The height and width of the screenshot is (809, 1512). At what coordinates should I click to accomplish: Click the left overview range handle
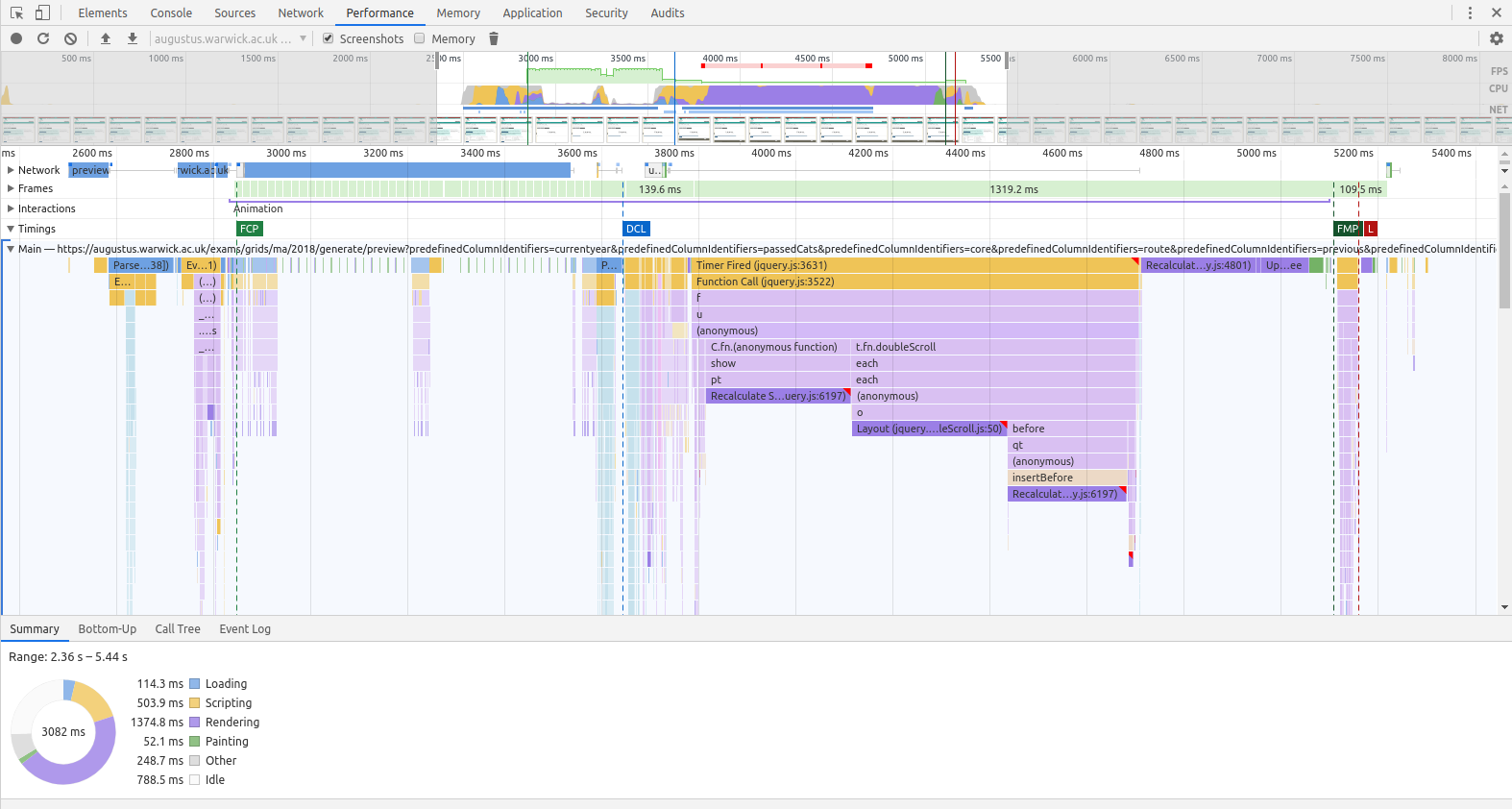coord(438,61)
